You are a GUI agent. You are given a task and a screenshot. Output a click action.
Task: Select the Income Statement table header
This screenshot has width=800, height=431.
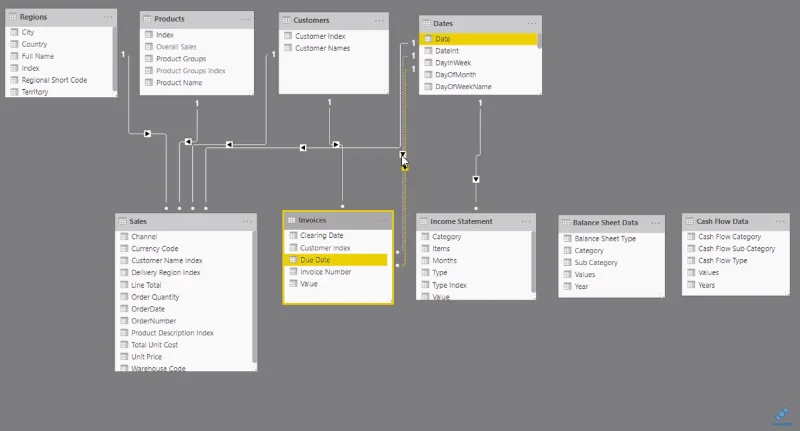pyautogui.click(x=476, y=221)
